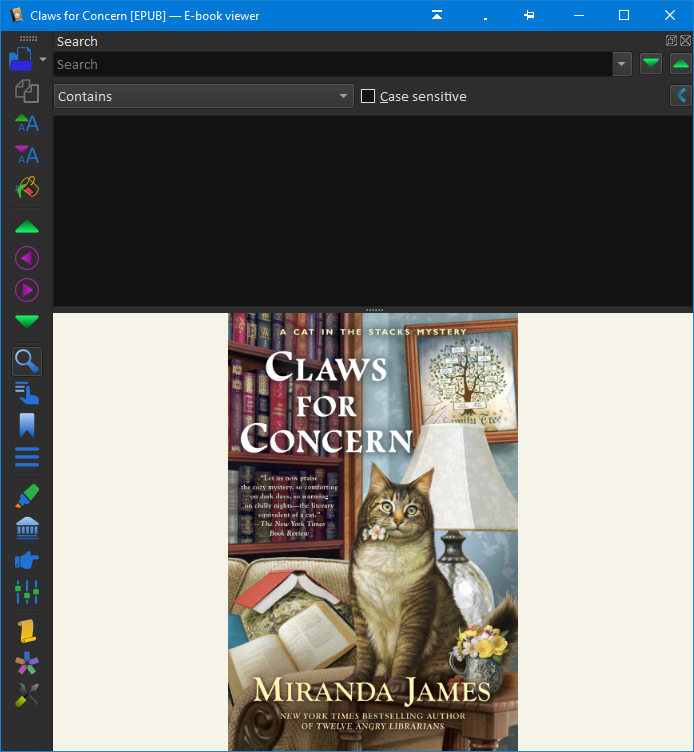The height and width of the screenshot is (752, 694).
Task: Find next match with the green down button
Action: click(651, 64)
